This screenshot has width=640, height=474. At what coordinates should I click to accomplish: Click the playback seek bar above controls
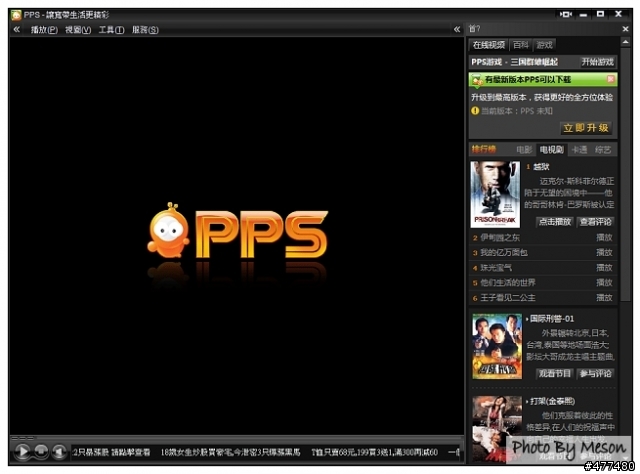[x=237, y=438]
